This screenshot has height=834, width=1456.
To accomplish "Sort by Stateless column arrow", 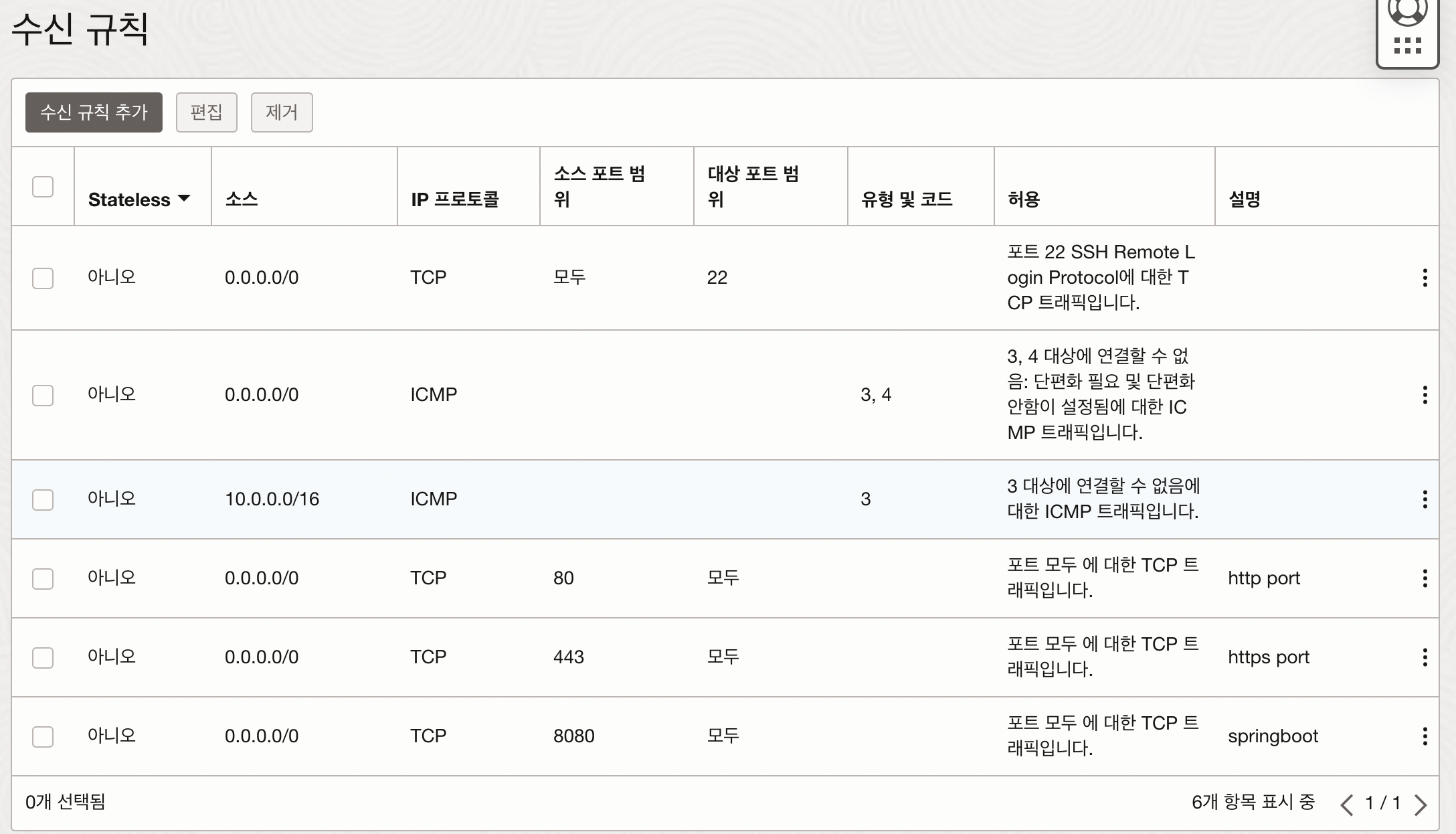I will (184, 199).
